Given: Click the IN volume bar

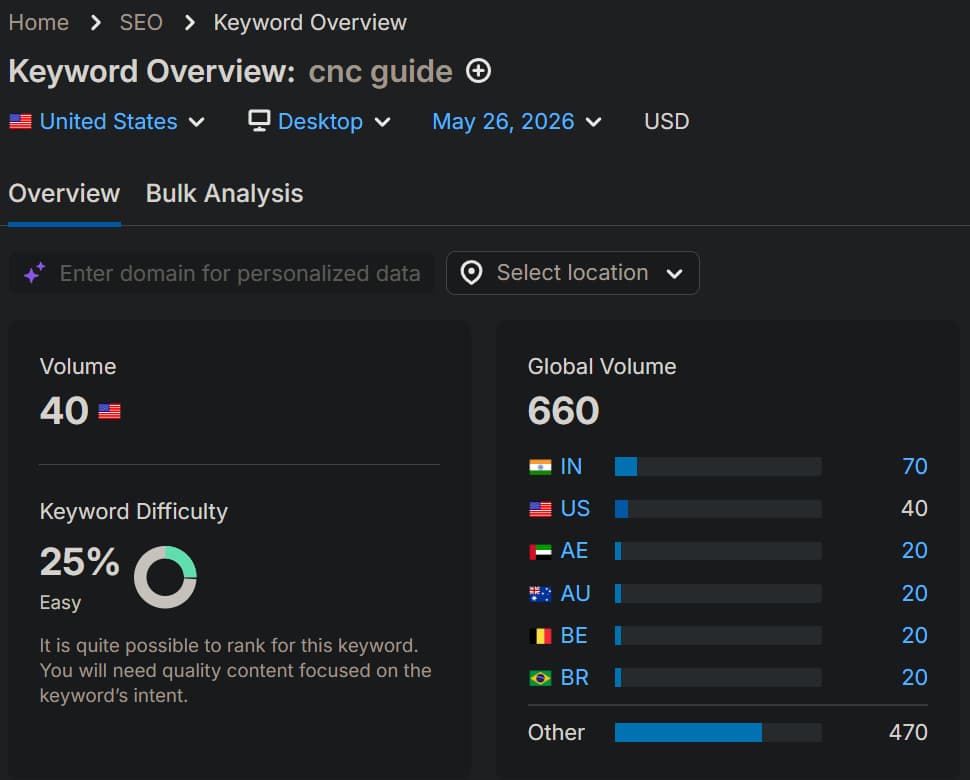Looking at the screenshot, I should click(718, 466).
